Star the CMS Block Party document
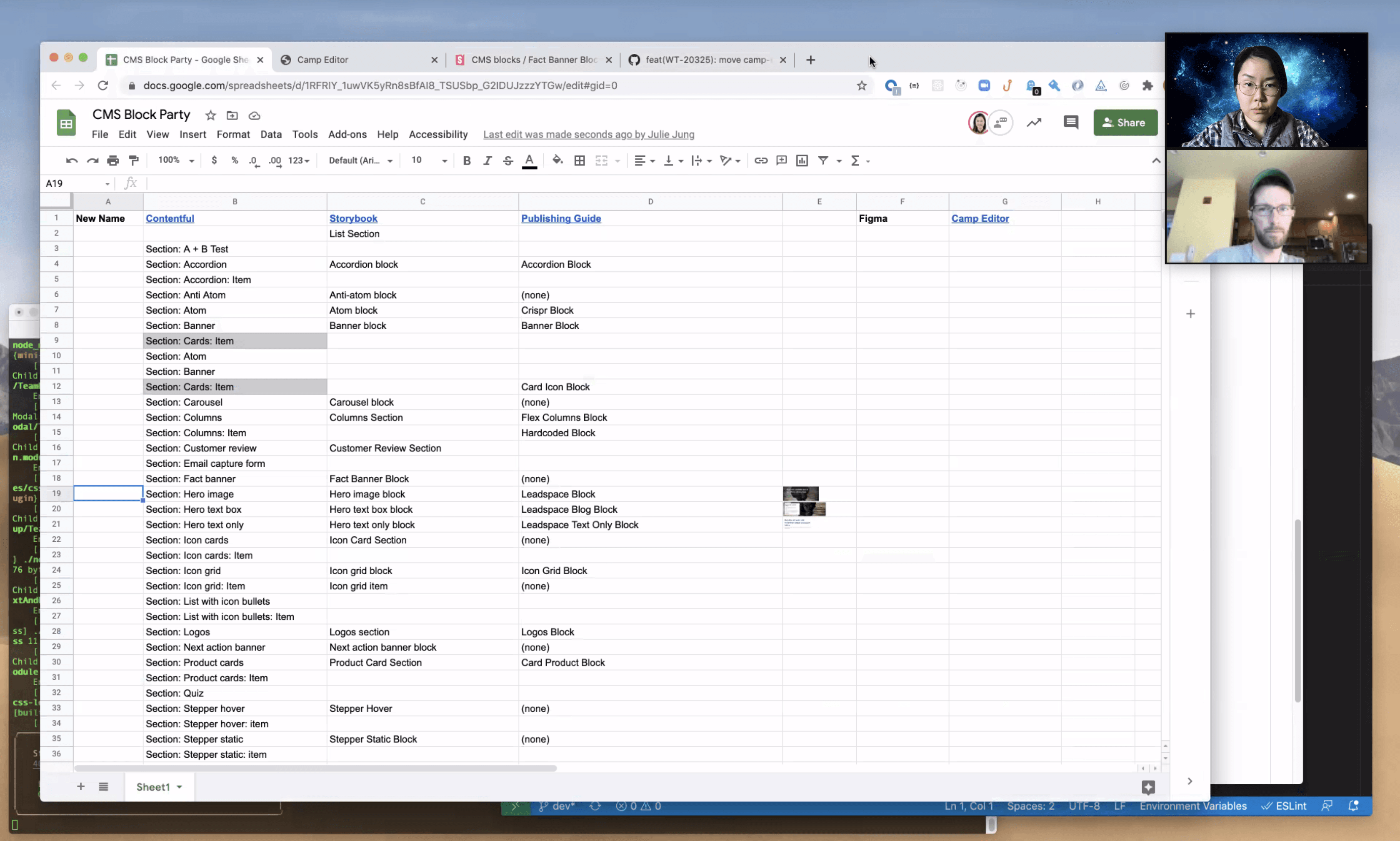Screen dimensions: 1400x841 coord(210,115)
